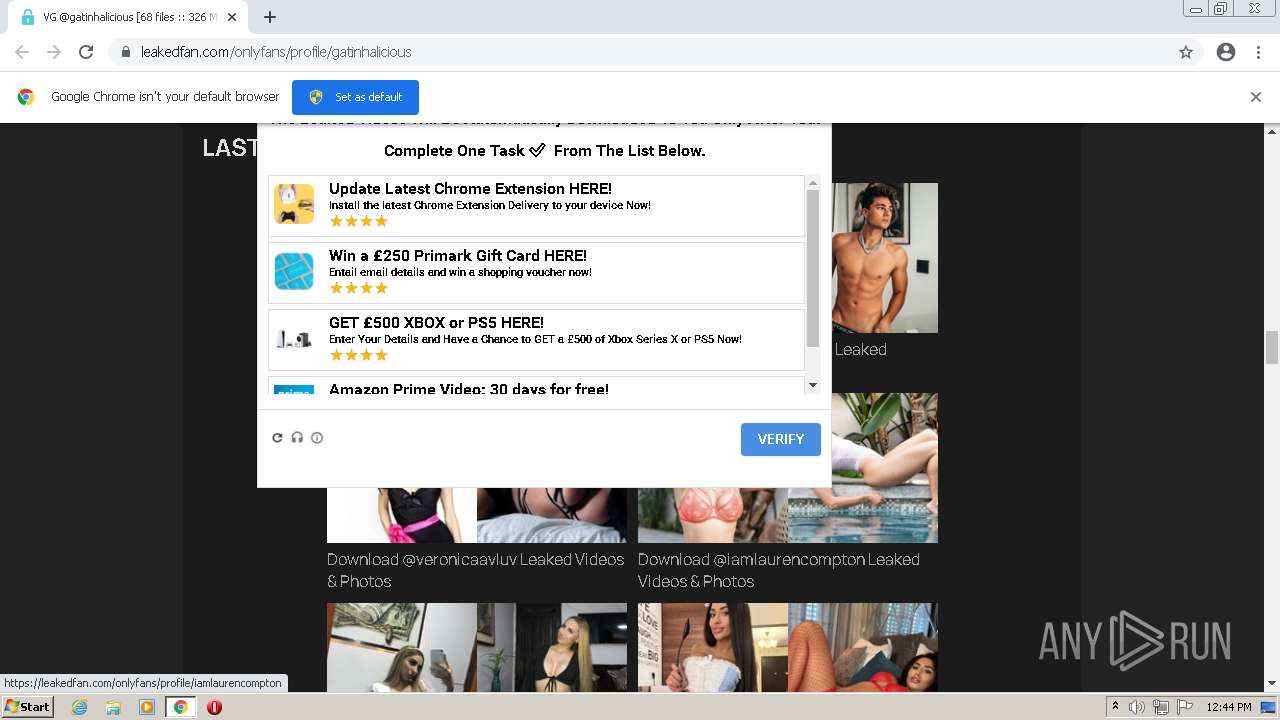Dismiss the default browser notification bar
This screenshot has height=720, width=1280.
tap(1255, 97)
